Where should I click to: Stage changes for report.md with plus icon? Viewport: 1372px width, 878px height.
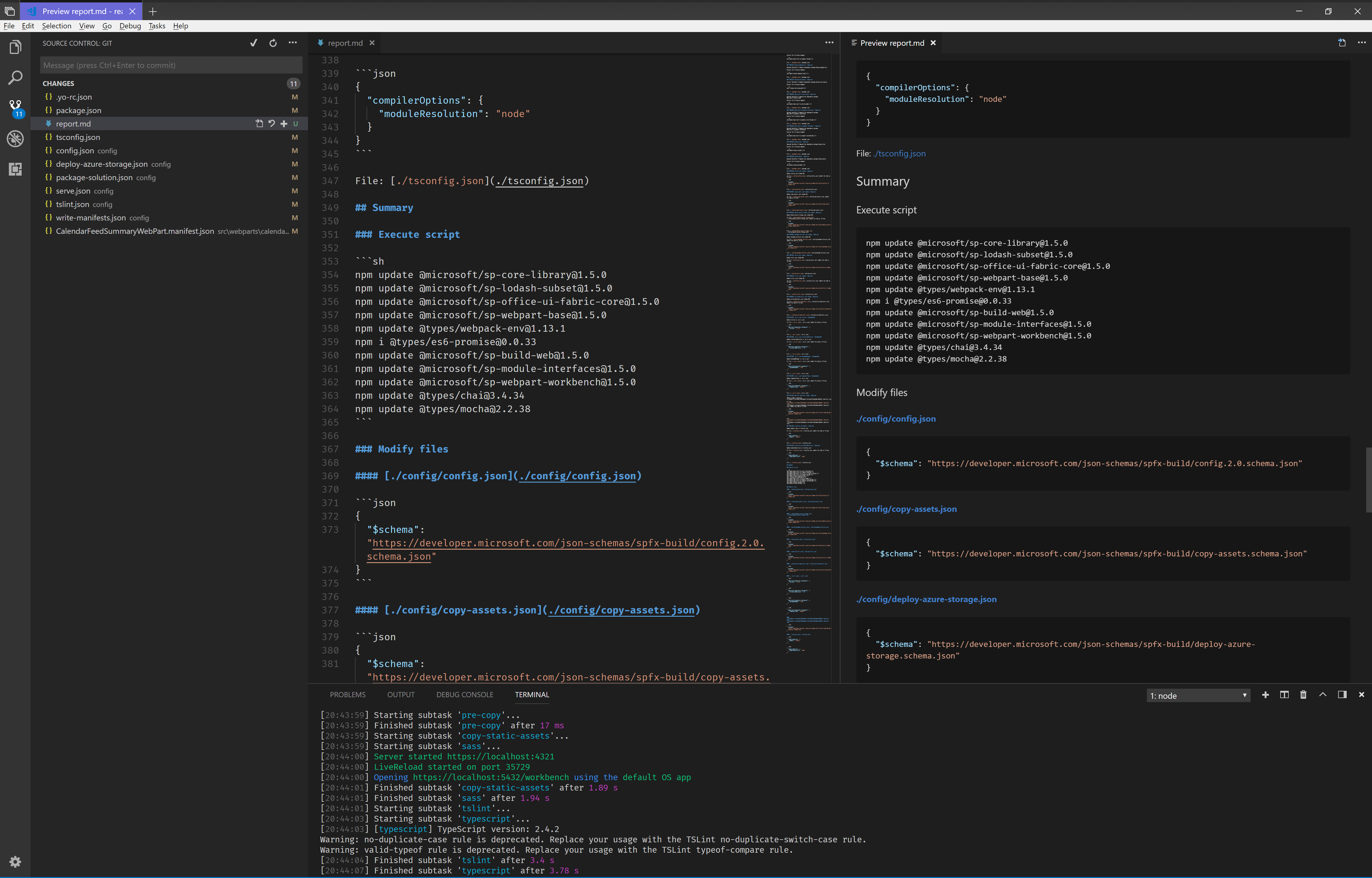(x=284, y=124)
